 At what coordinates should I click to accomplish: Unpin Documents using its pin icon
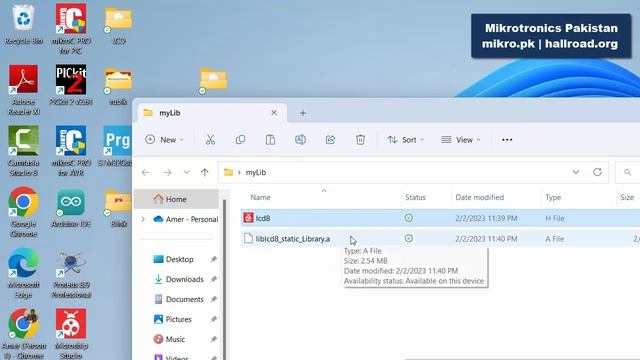pyautogui.click(x=213, y=299)
